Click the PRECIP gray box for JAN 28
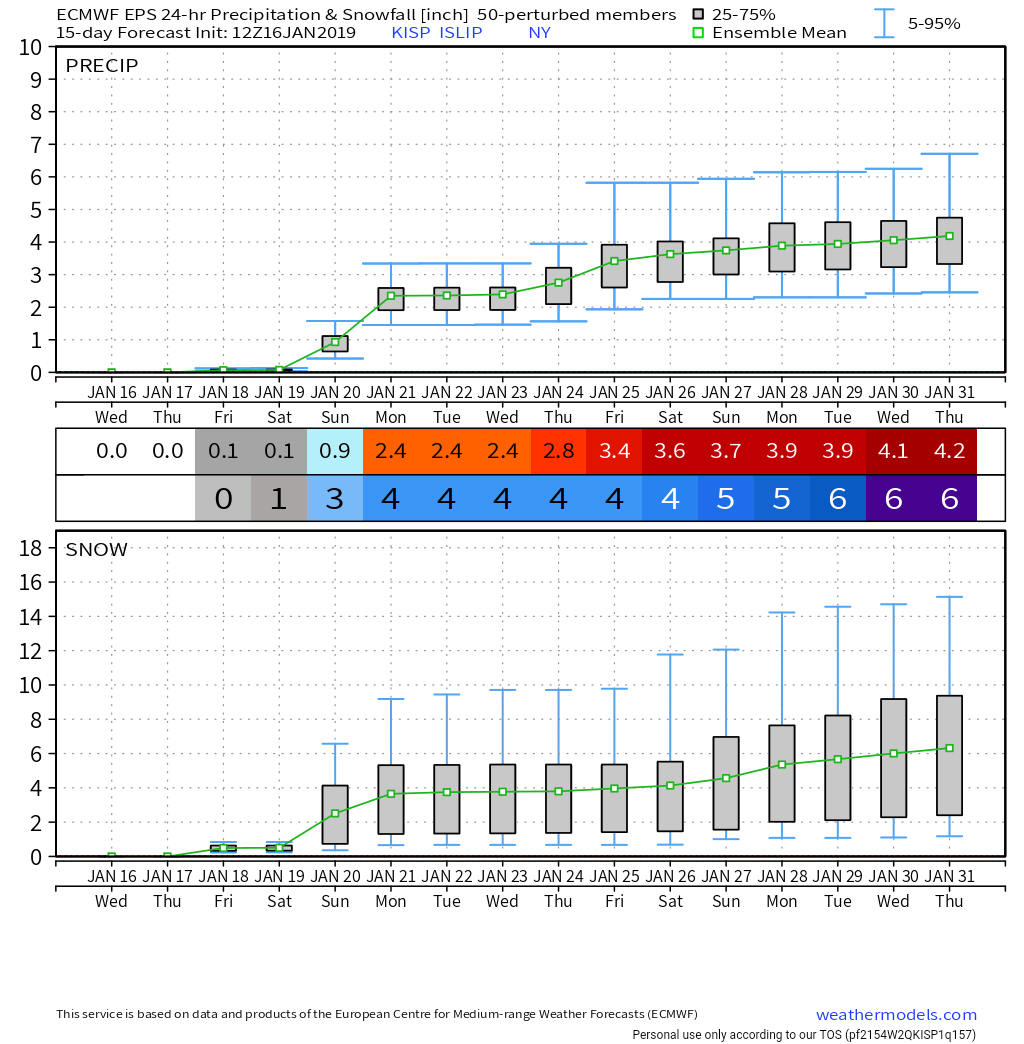 point(782,247)
